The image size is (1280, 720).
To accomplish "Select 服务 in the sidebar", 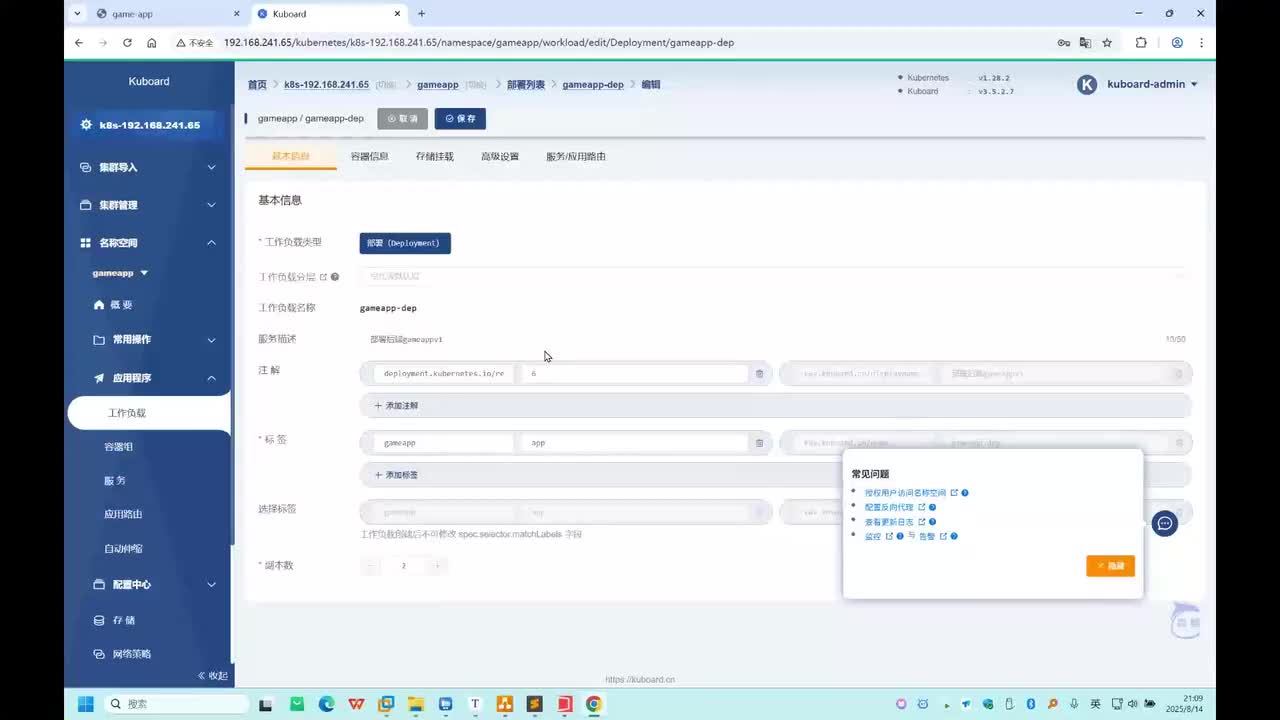I will (x=115, y=481).
